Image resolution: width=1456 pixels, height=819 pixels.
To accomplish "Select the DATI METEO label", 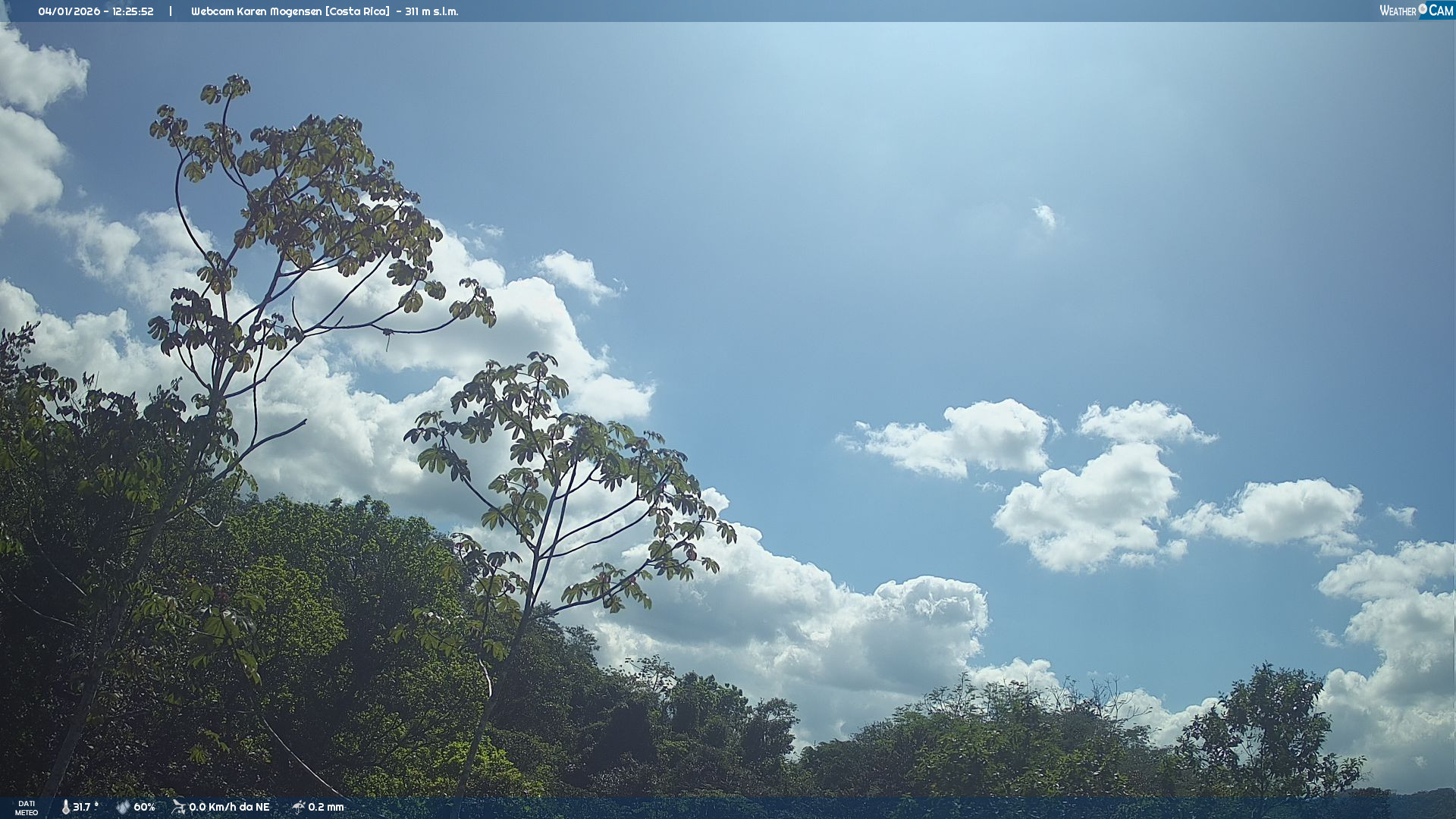I will point(27,808).
